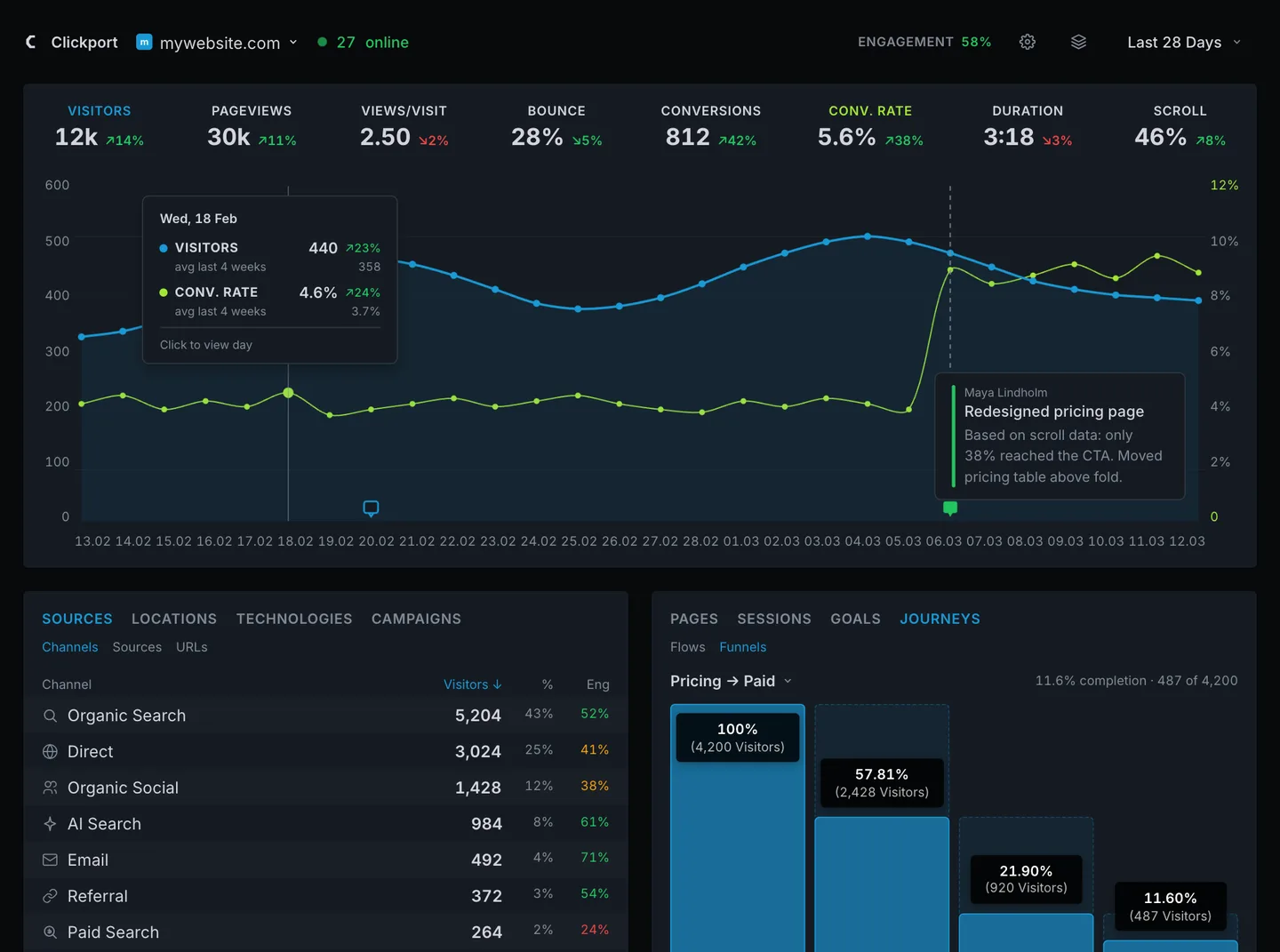Click the 06.03 date label on axis
The image size is (1280, 952).
point(944,541)
